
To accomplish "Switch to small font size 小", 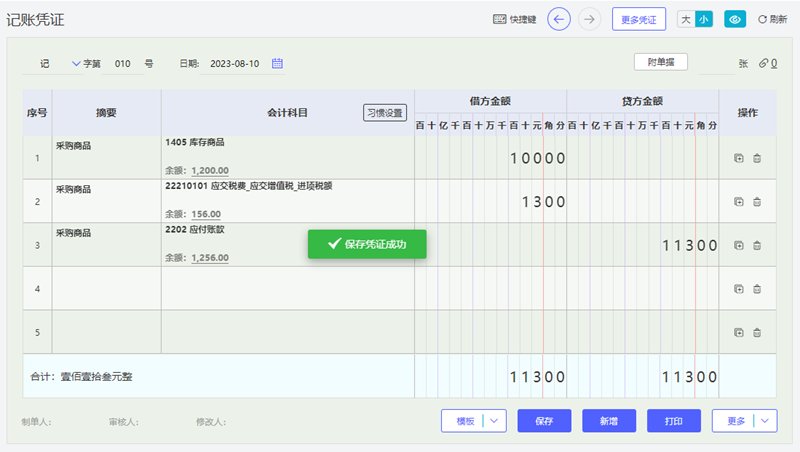I will [704, 19].
